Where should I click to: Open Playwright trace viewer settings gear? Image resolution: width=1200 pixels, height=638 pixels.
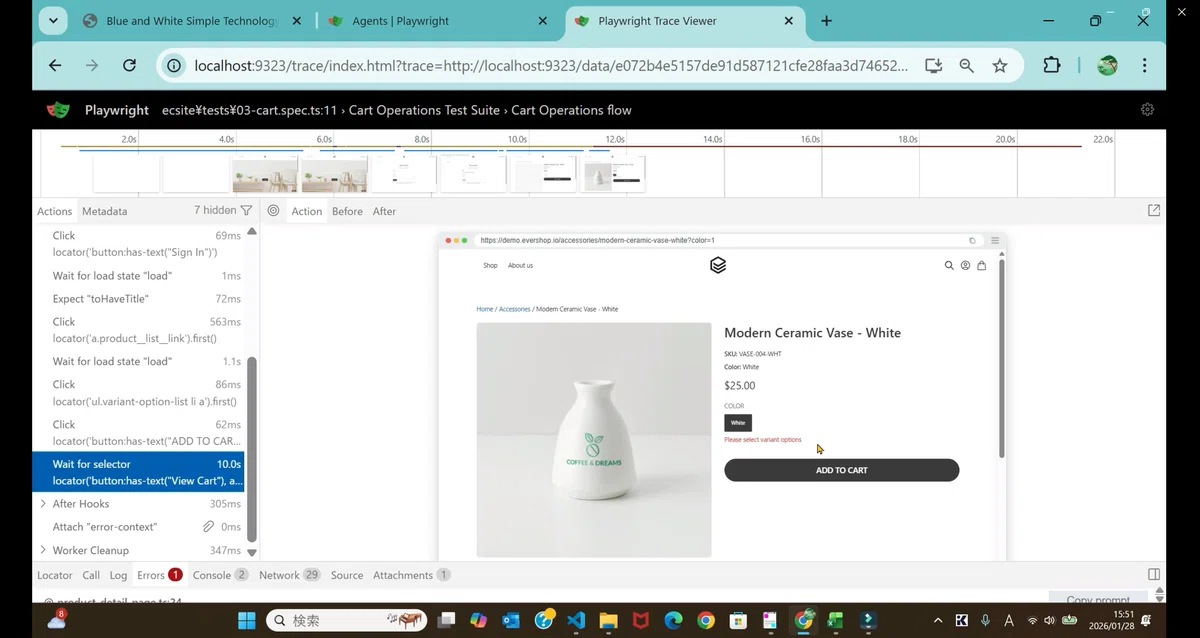pyautogui.click(x=1147, y=109)
